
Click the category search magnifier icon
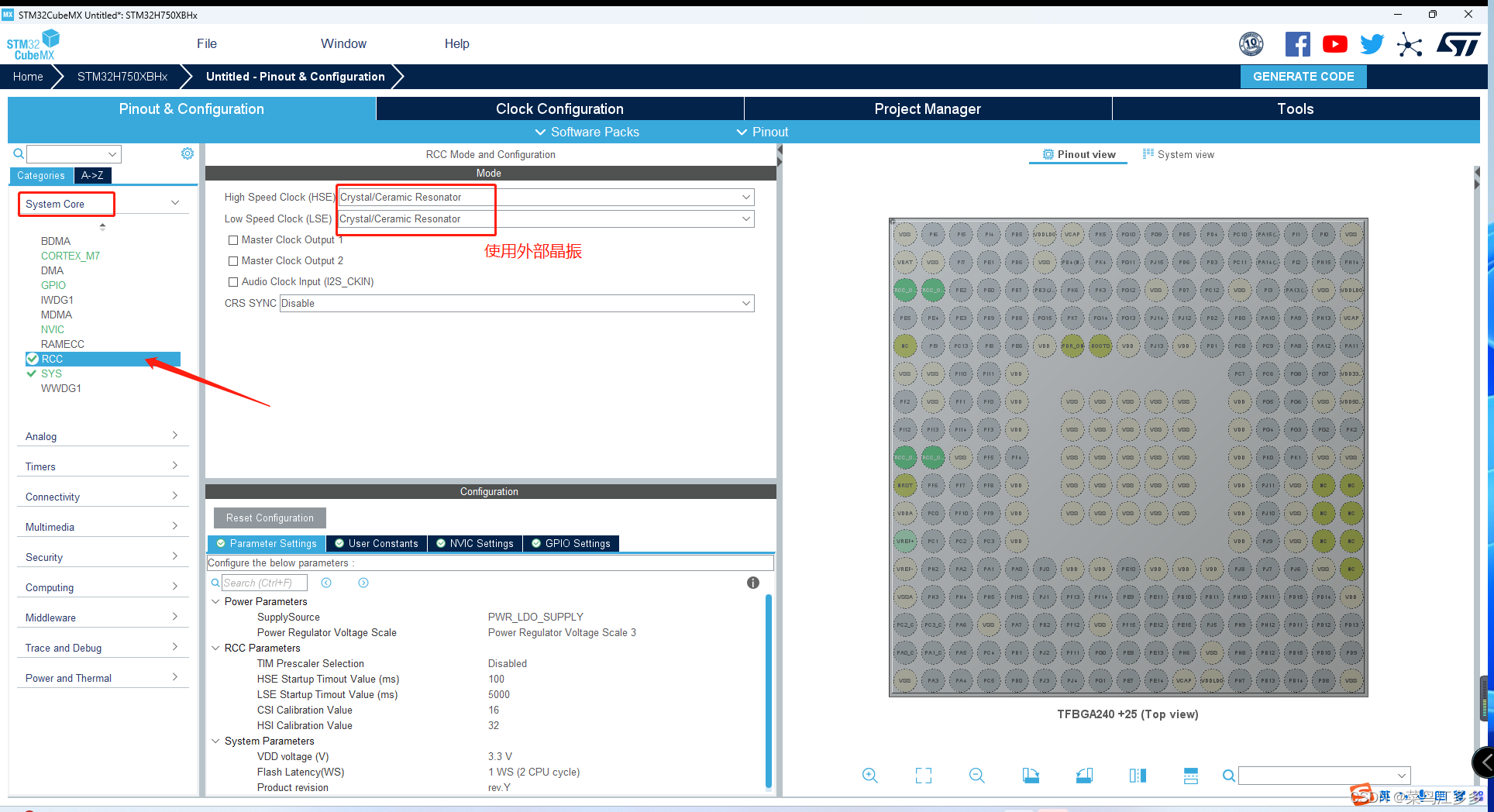point(18,153)
